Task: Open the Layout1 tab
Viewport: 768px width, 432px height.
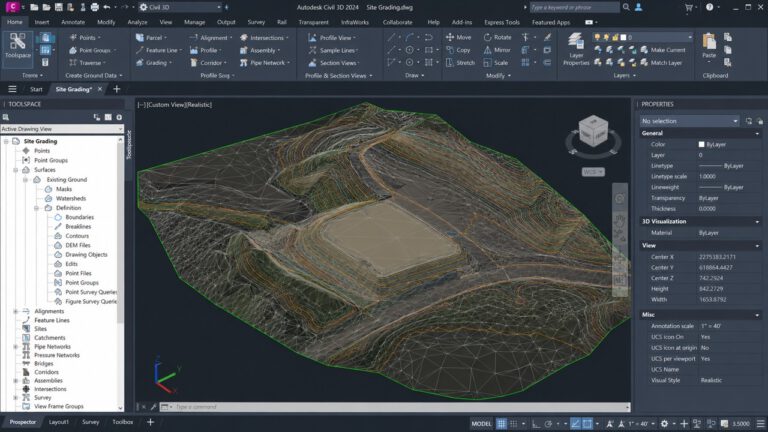Action: click(x=59, y=422)
